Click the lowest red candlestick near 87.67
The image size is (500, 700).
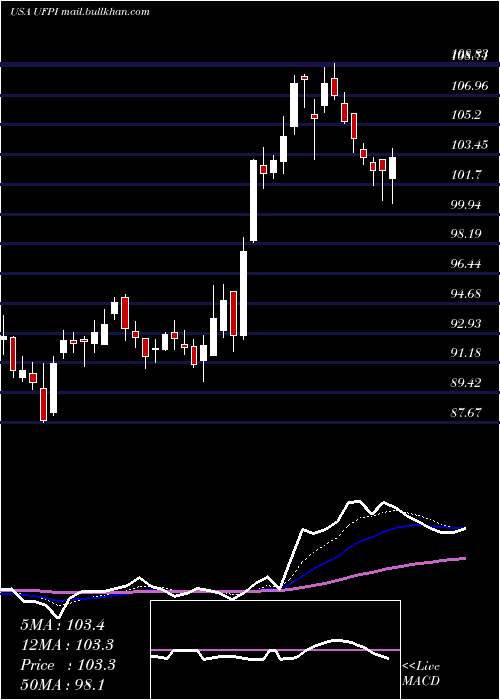coord(43,404)
